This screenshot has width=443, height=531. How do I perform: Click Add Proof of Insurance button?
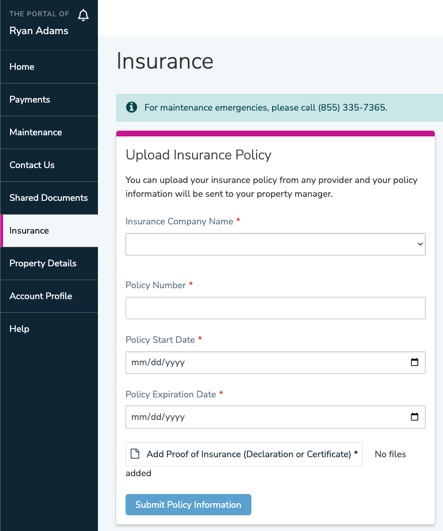(x=244, y=454)
